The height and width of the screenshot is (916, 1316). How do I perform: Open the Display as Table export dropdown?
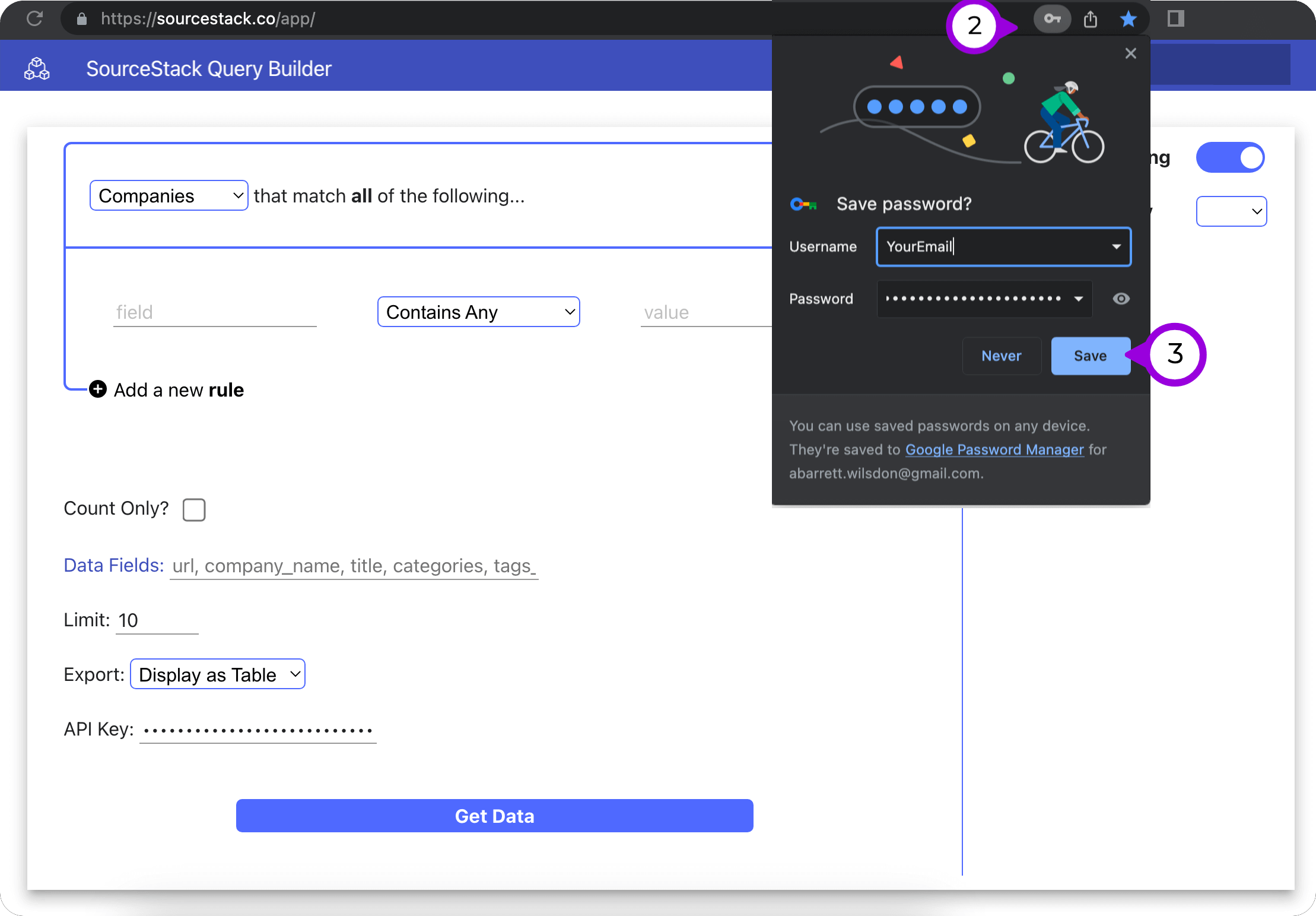pos(218,674)
